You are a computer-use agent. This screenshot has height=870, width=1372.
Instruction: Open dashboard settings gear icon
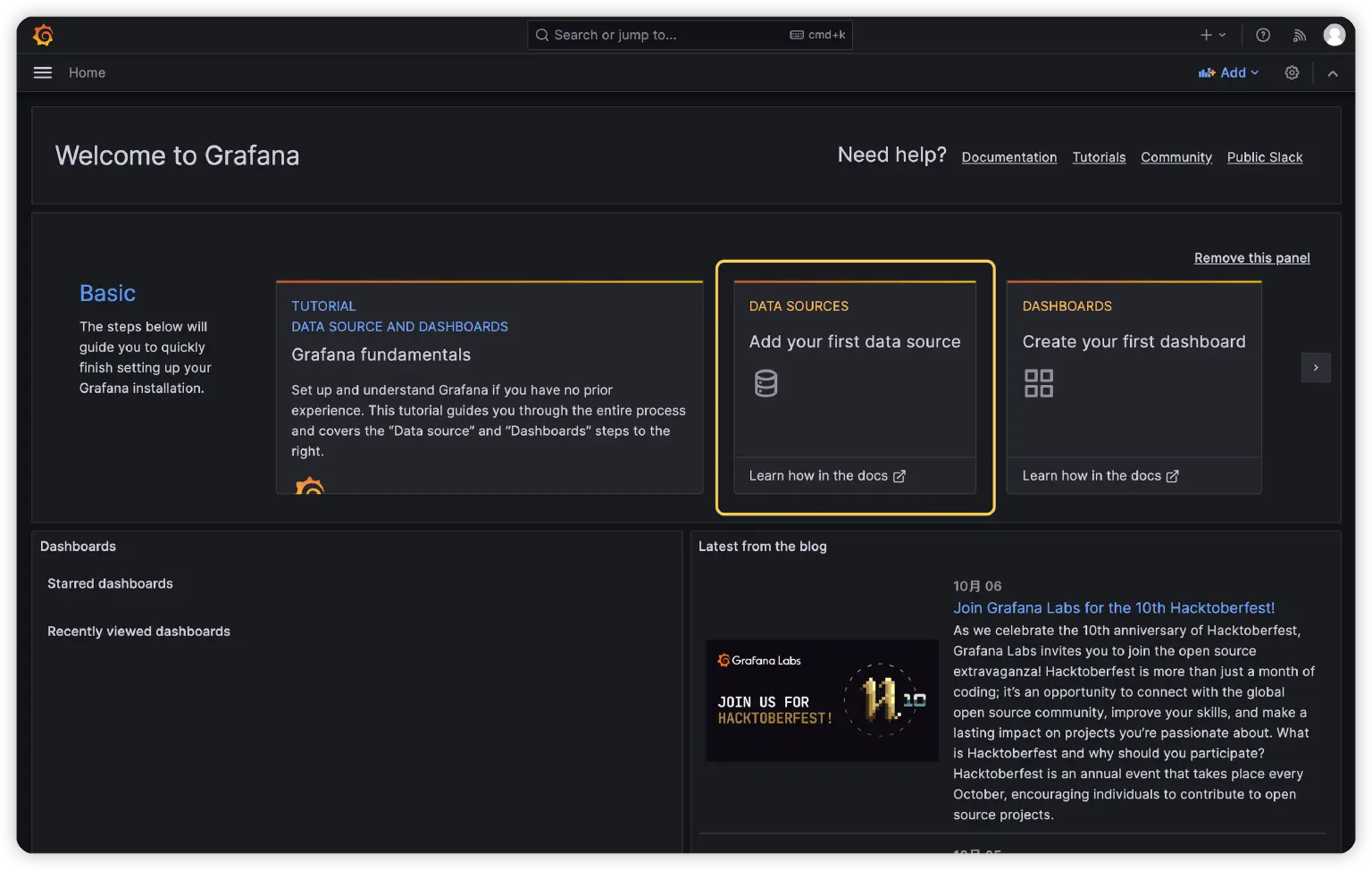click(1292, 72)
